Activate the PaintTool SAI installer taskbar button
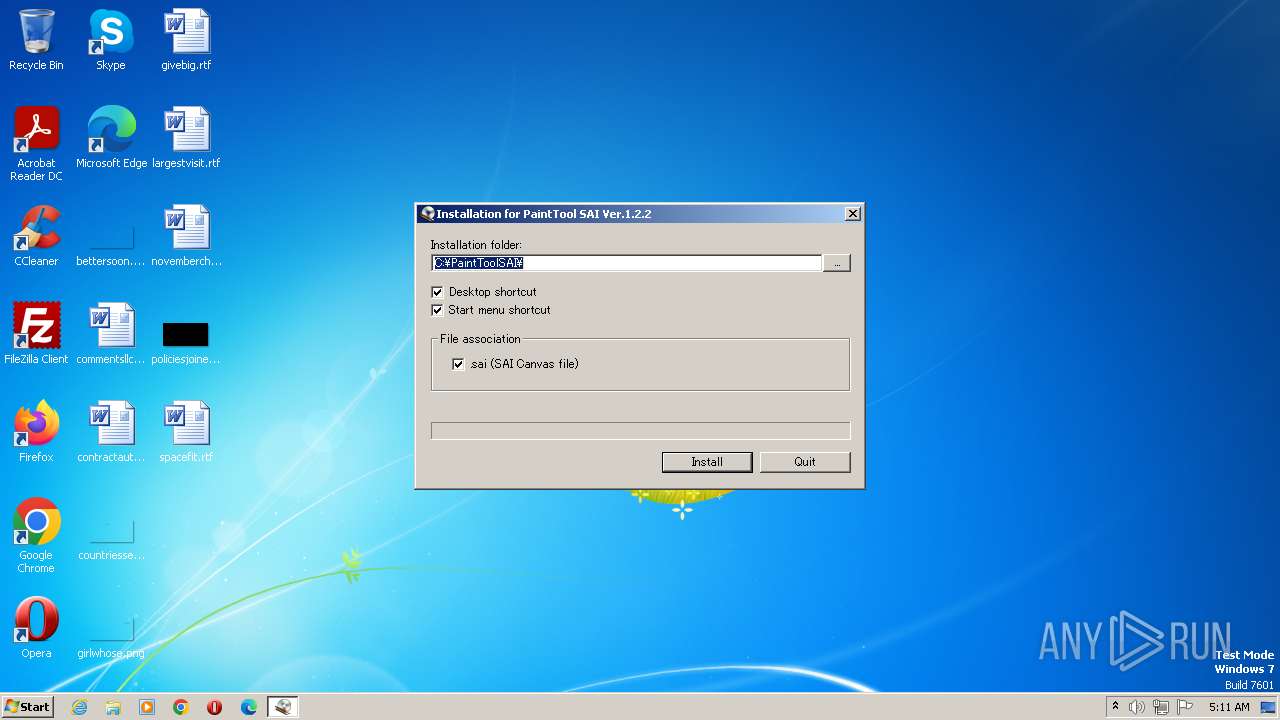Screen dimensions: 1280x720 pos(283,707)
